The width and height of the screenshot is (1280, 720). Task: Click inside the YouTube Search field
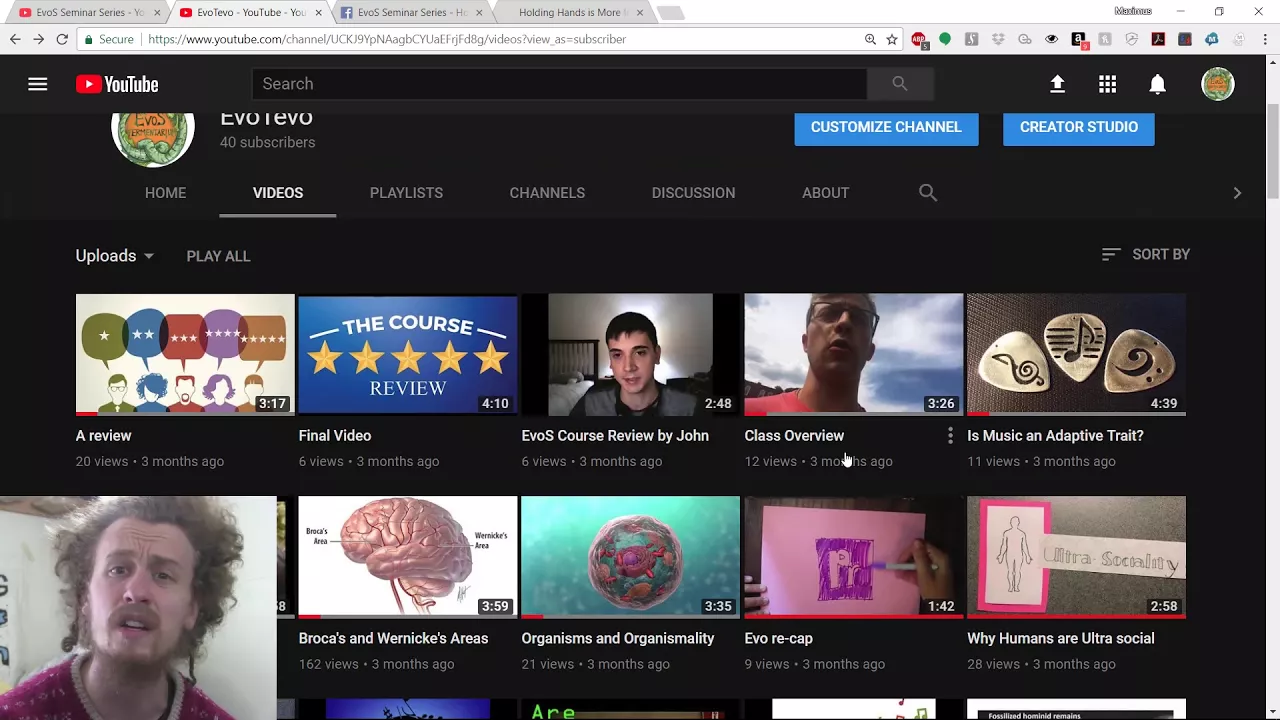[559, 84]
